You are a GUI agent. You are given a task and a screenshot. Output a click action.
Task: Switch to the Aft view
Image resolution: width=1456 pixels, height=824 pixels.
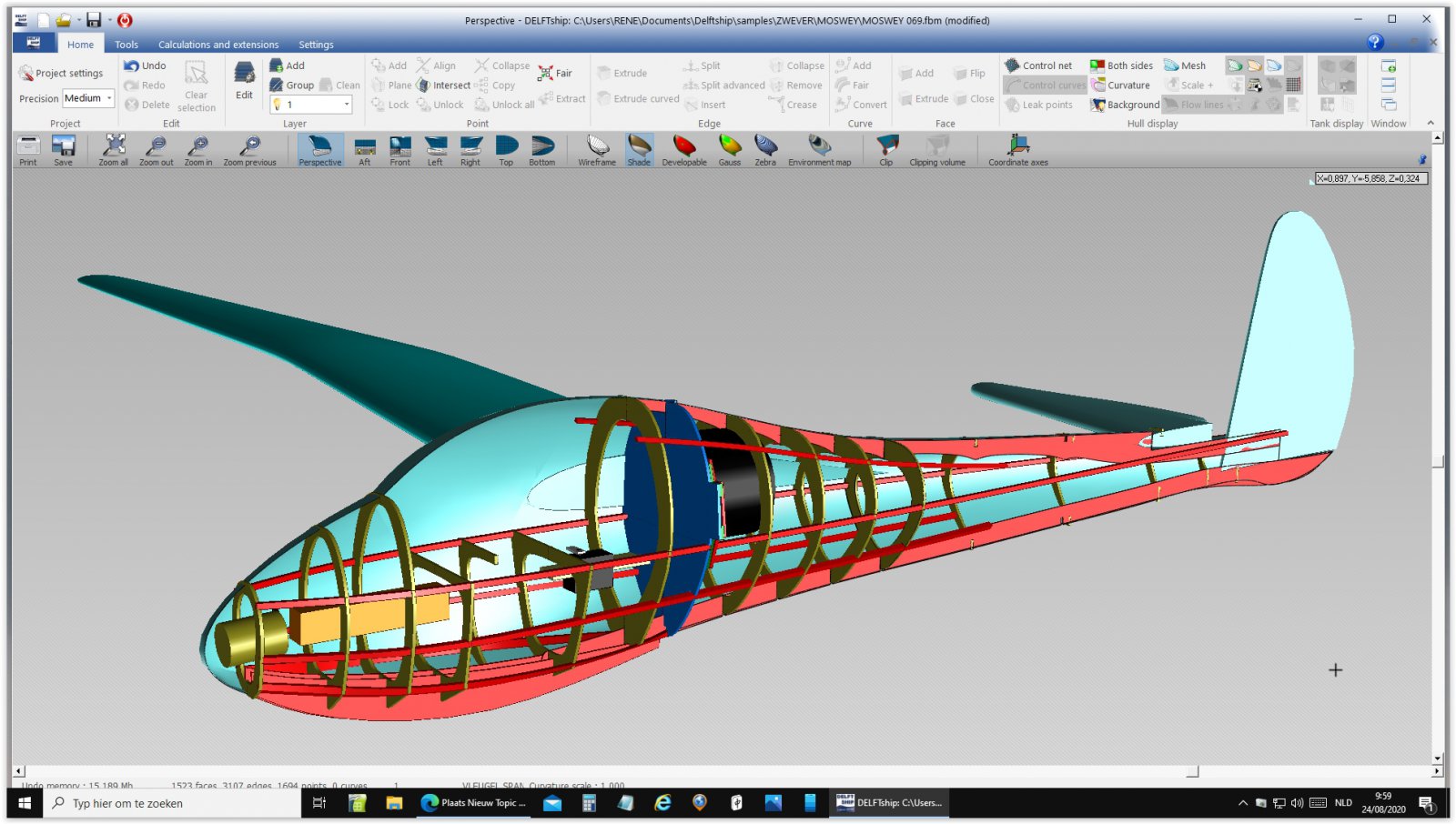[365, 150]
